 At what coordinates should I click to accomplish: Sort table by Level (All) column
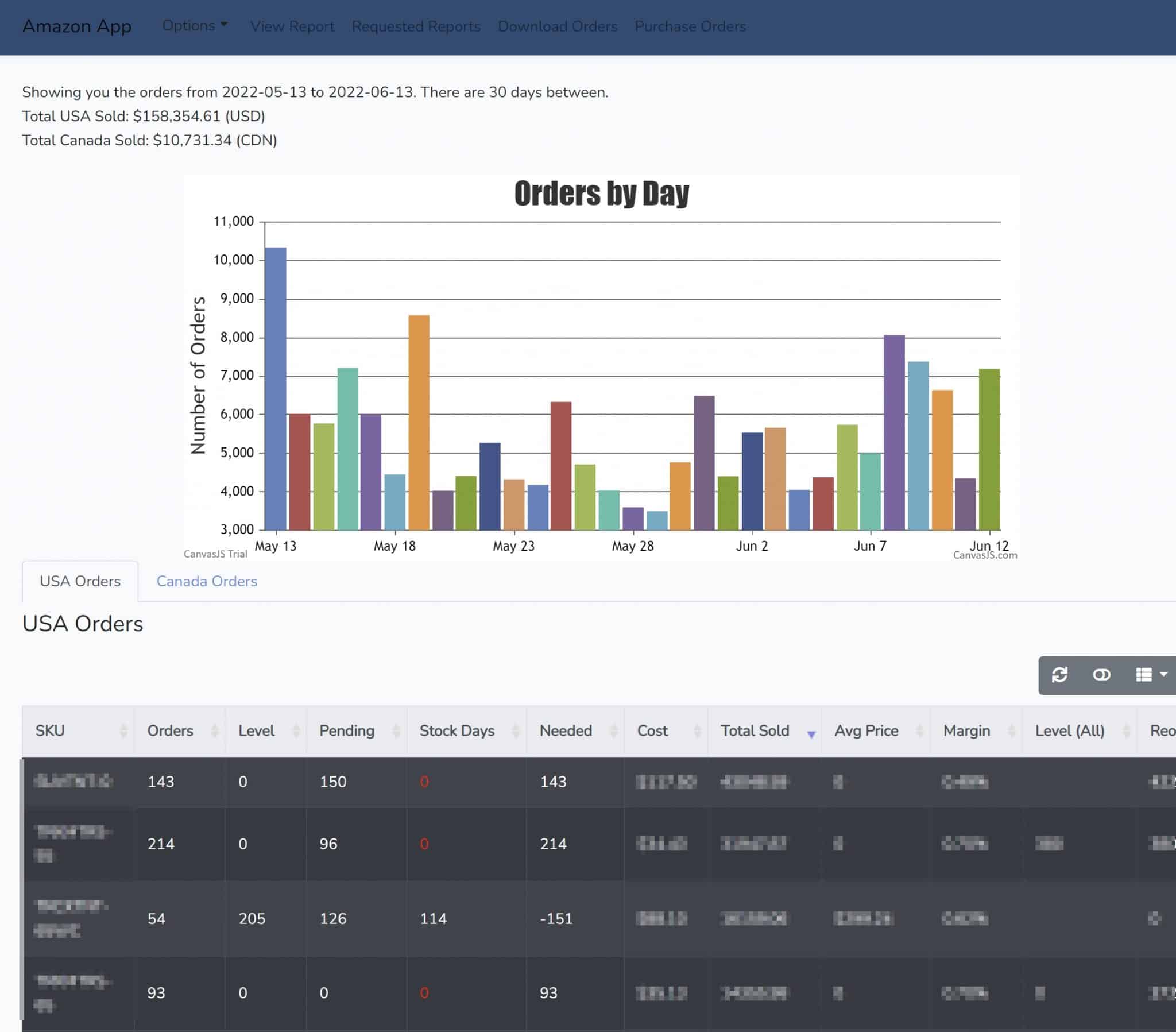tap(1080, 731)
